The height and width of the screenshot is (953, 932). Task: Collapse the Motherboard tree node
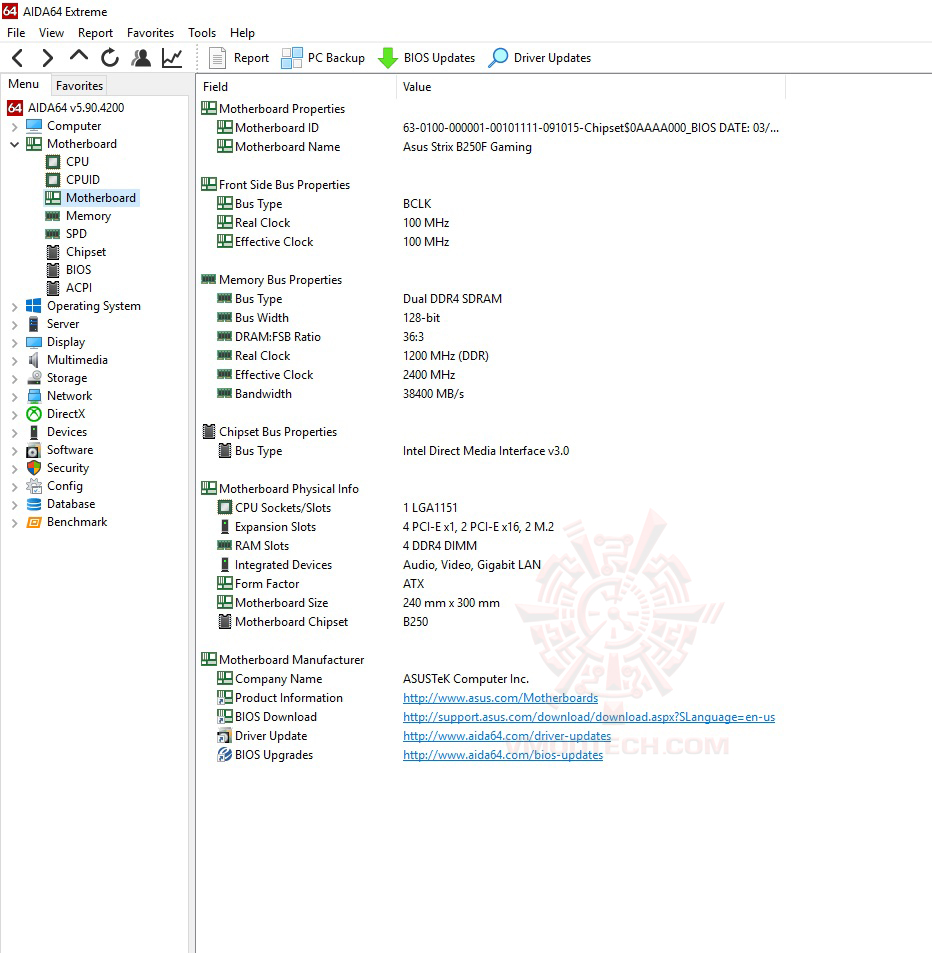[x=15, y=145]
